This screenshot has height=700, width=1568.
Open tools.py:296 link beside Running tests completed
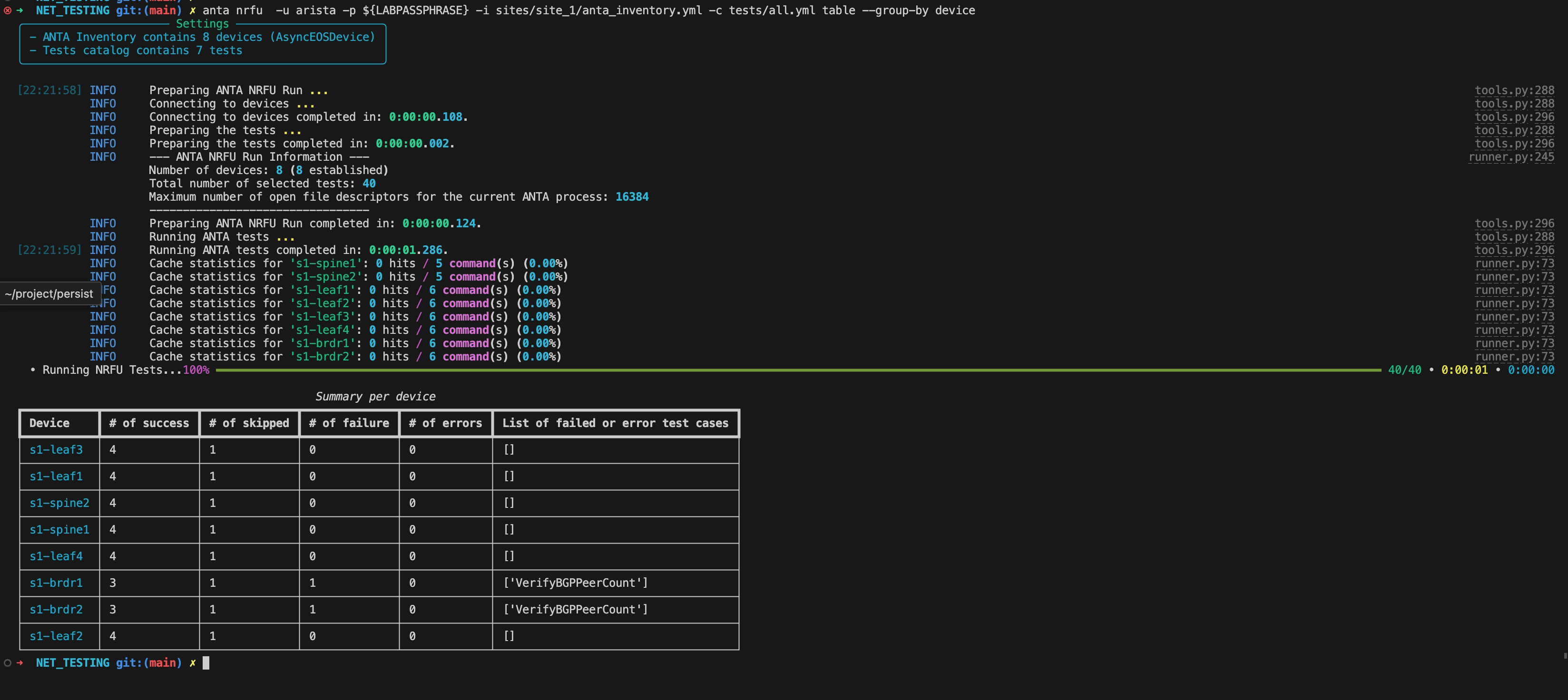pos(1514,250)
